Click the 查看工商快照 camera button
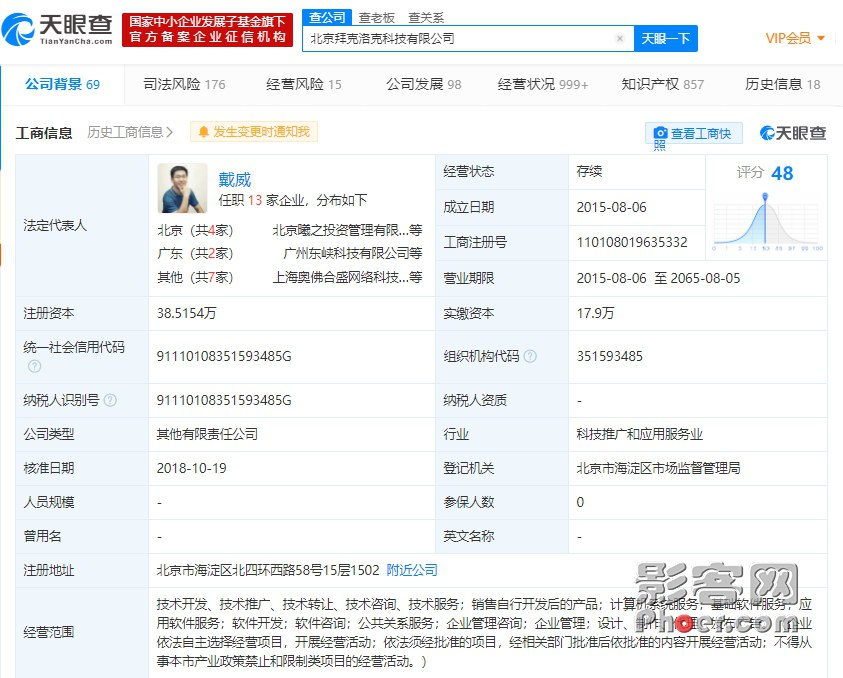This screenshot has width=843, height=678. [694, 133]
